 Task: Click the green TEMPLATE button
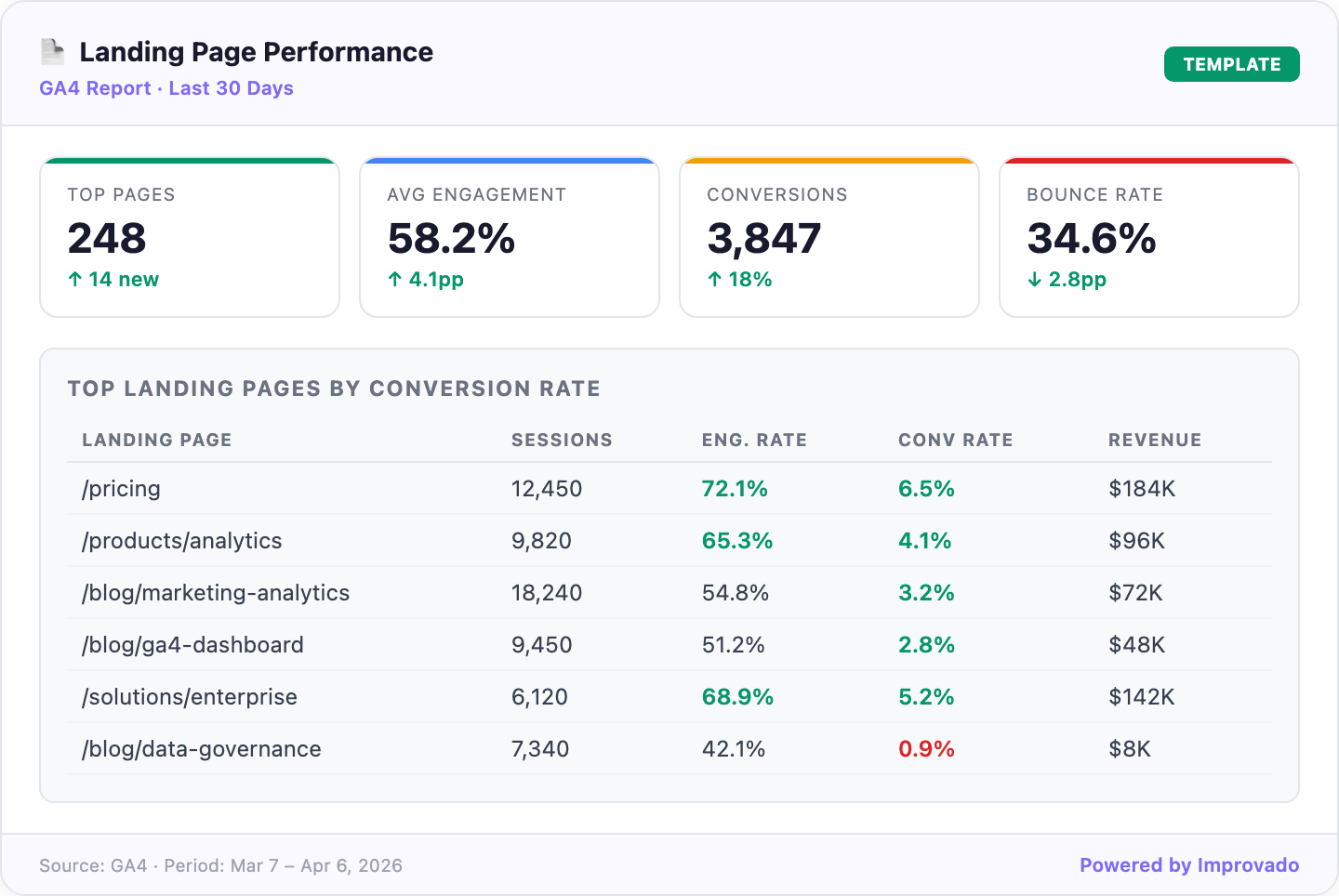click(1232, 64)
